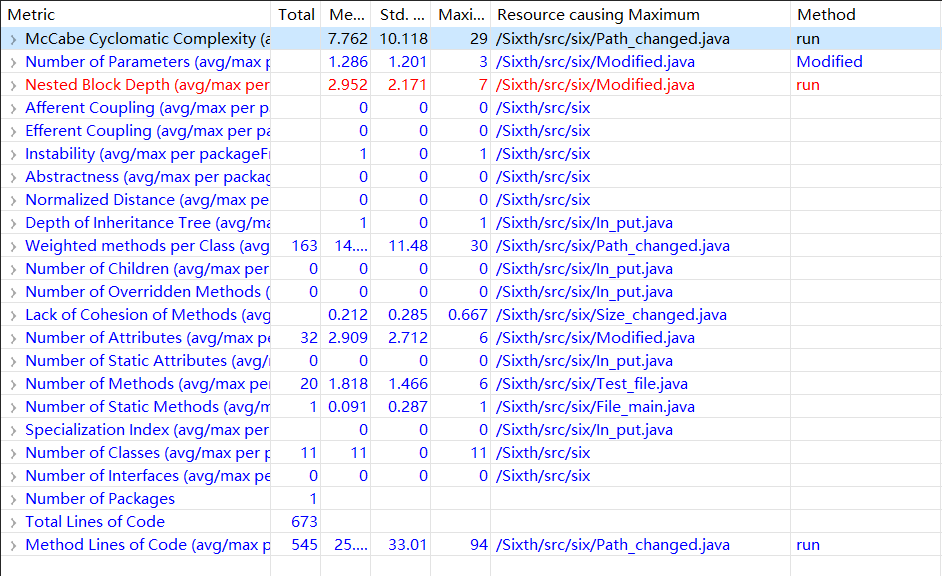Expand the Number of Children row
Image resolution: width=942 pixels, height=576 pixels.
13,270
